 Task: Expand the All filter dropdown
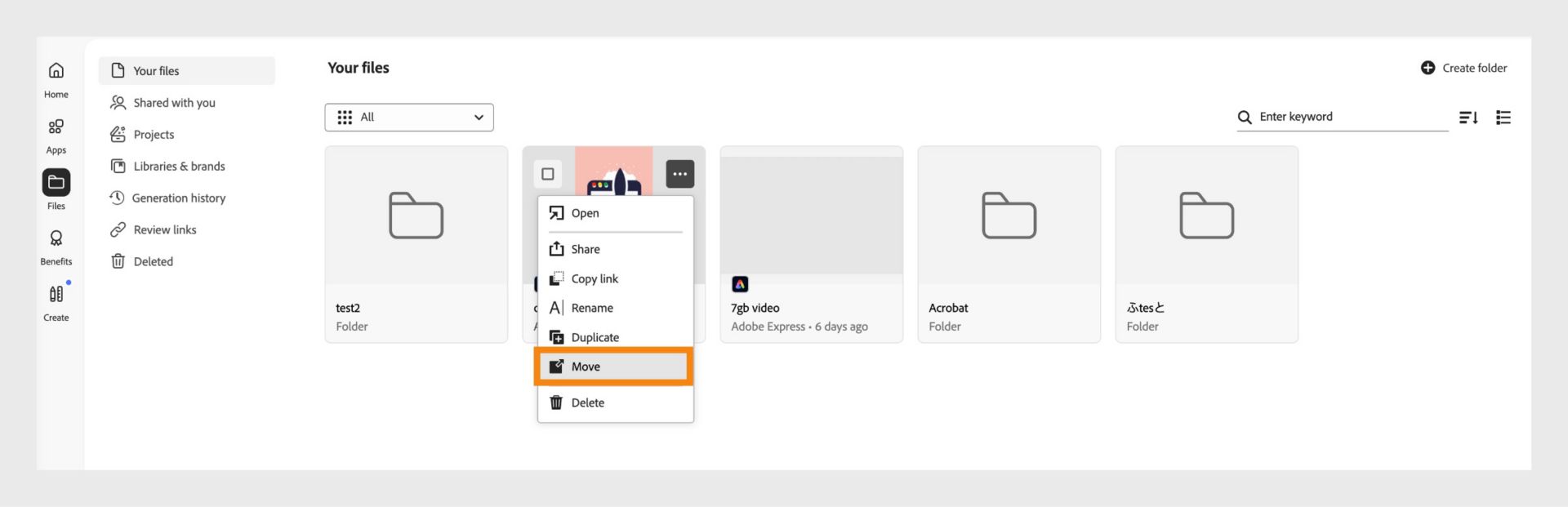tap(409, 117)
